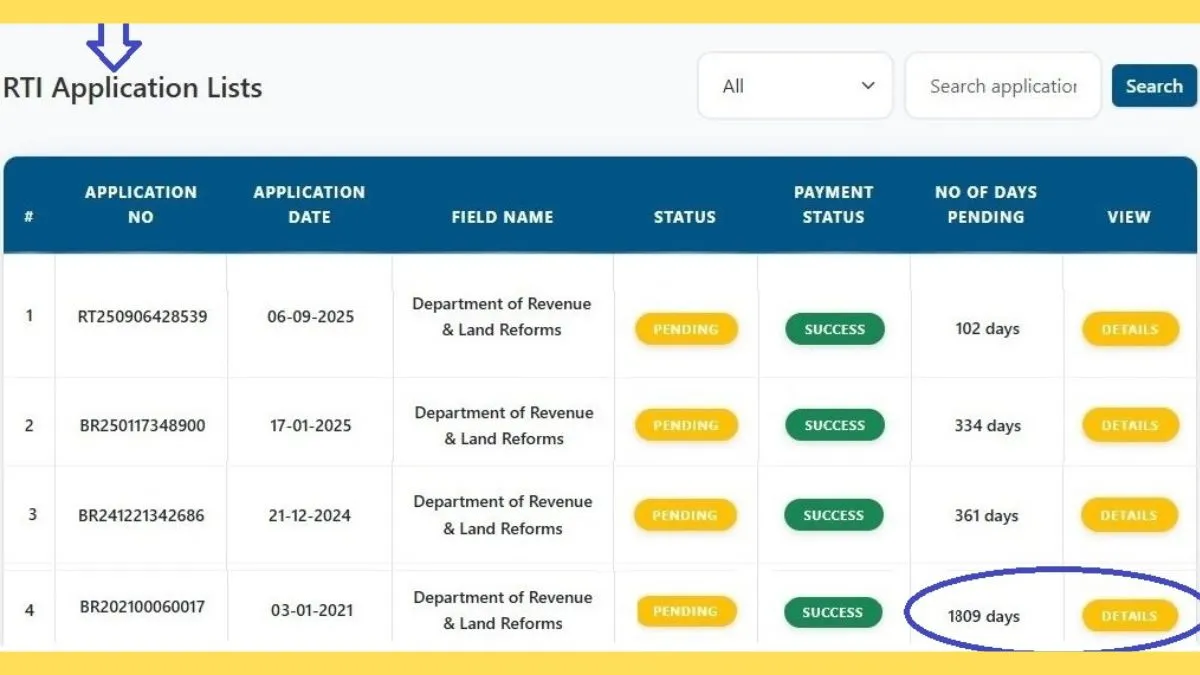
Task: Click the No of Days Pending header
Action: [985, 204]
